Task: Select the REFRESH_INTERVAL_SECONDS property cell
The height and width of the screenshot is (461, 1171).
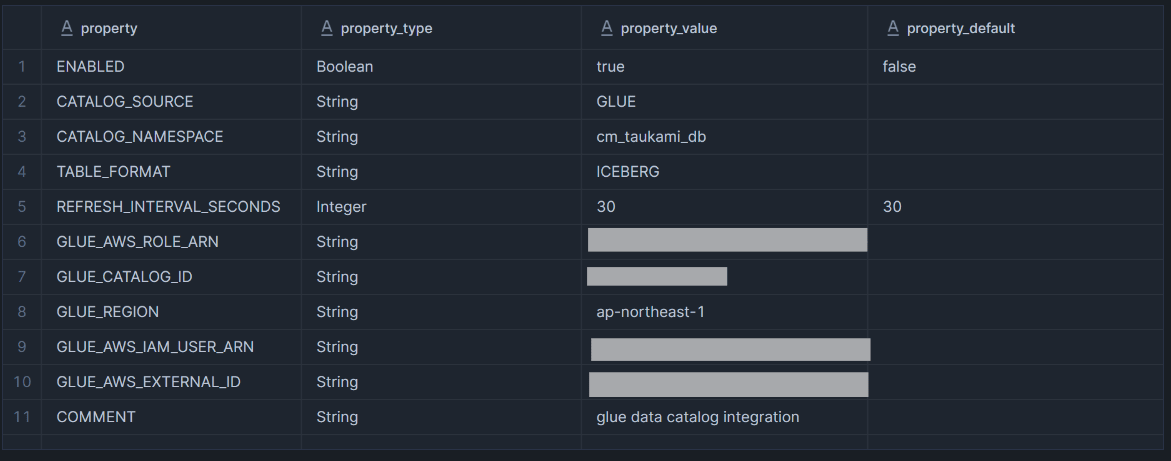Action: click(171, 207)
